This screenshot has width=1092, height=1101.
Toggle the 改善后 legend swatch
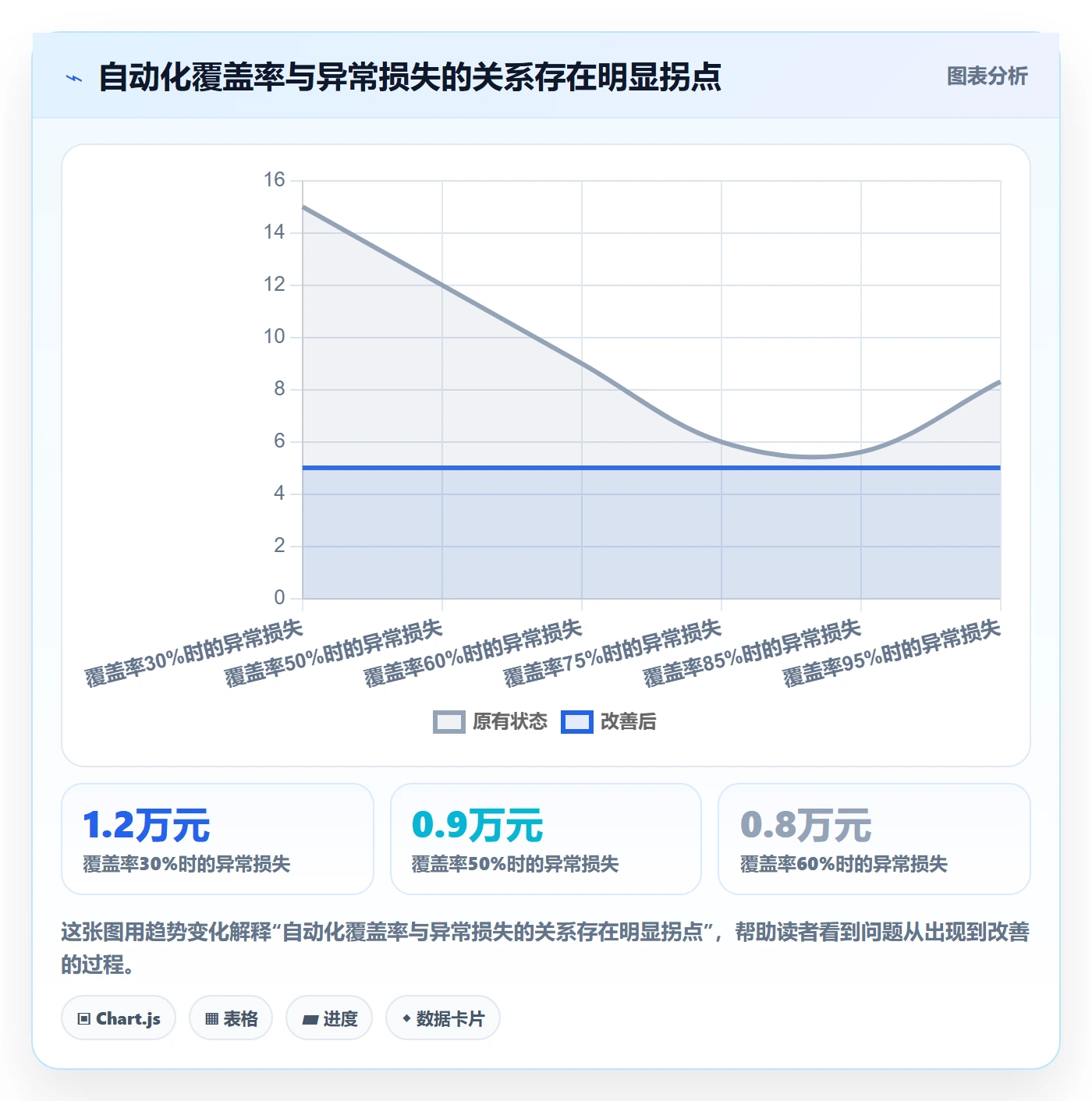[x=577, y=722]
